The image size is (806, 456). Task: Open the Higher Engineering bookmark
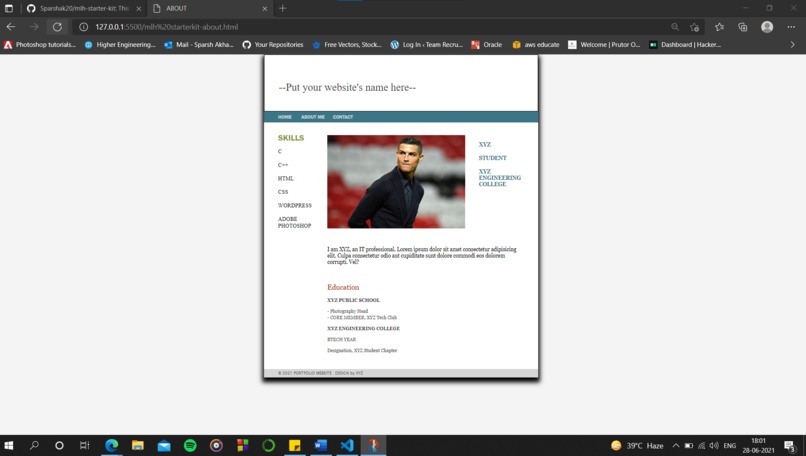(x=120, y=45)
